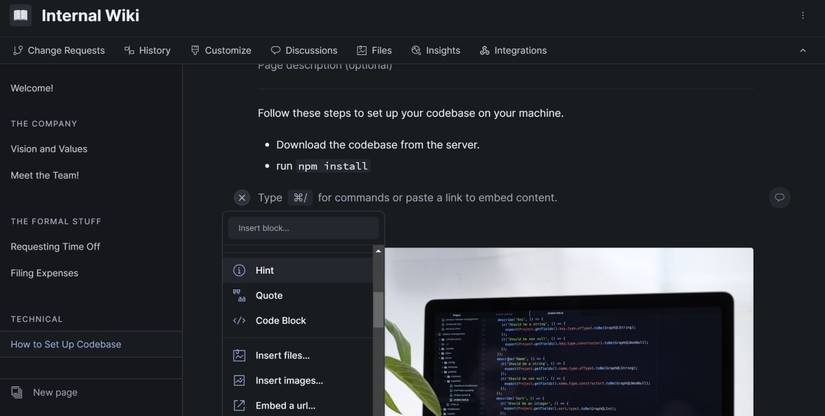Image resolution: width=825 pixels, height=416 pixels.
Task: Click the Insert files icon
Action: point(239,356)
